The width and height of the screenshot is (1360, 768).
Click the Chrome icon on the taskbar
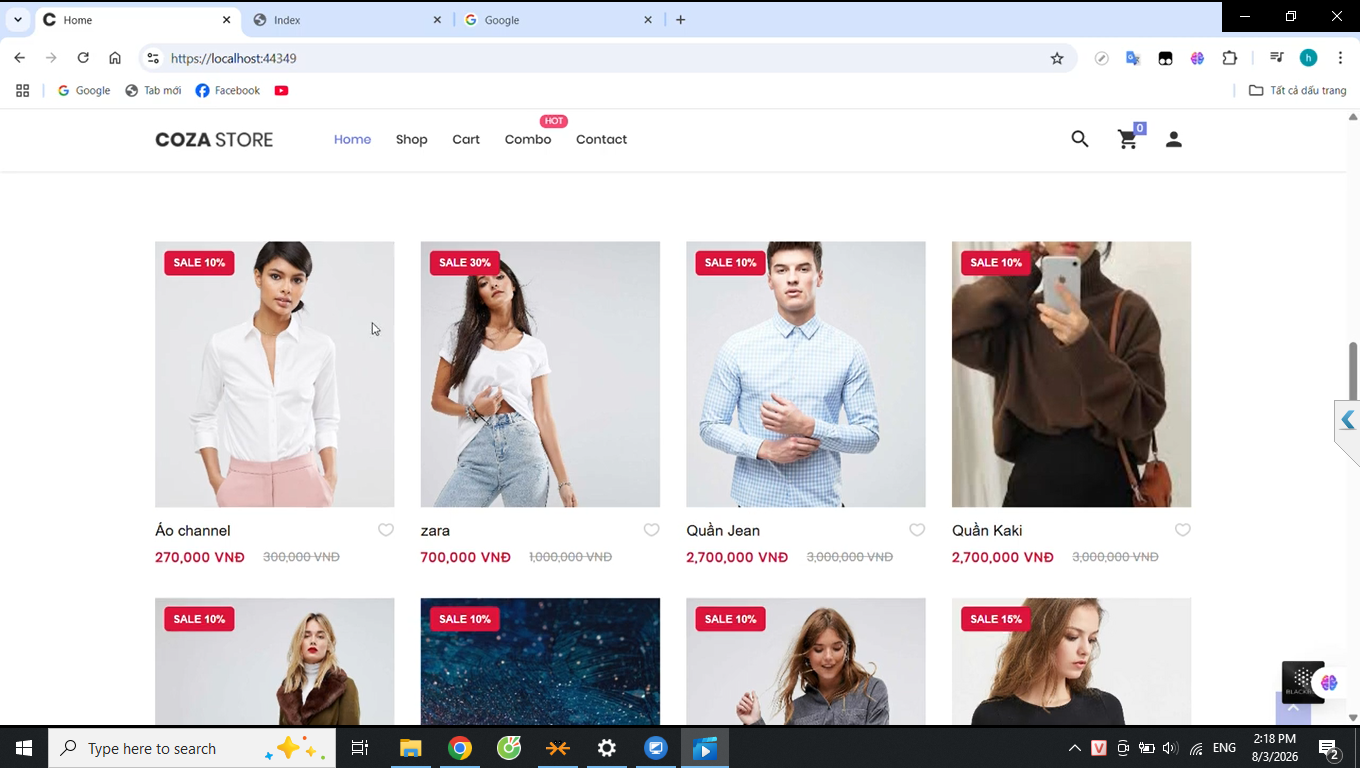(x=460, y=748)
